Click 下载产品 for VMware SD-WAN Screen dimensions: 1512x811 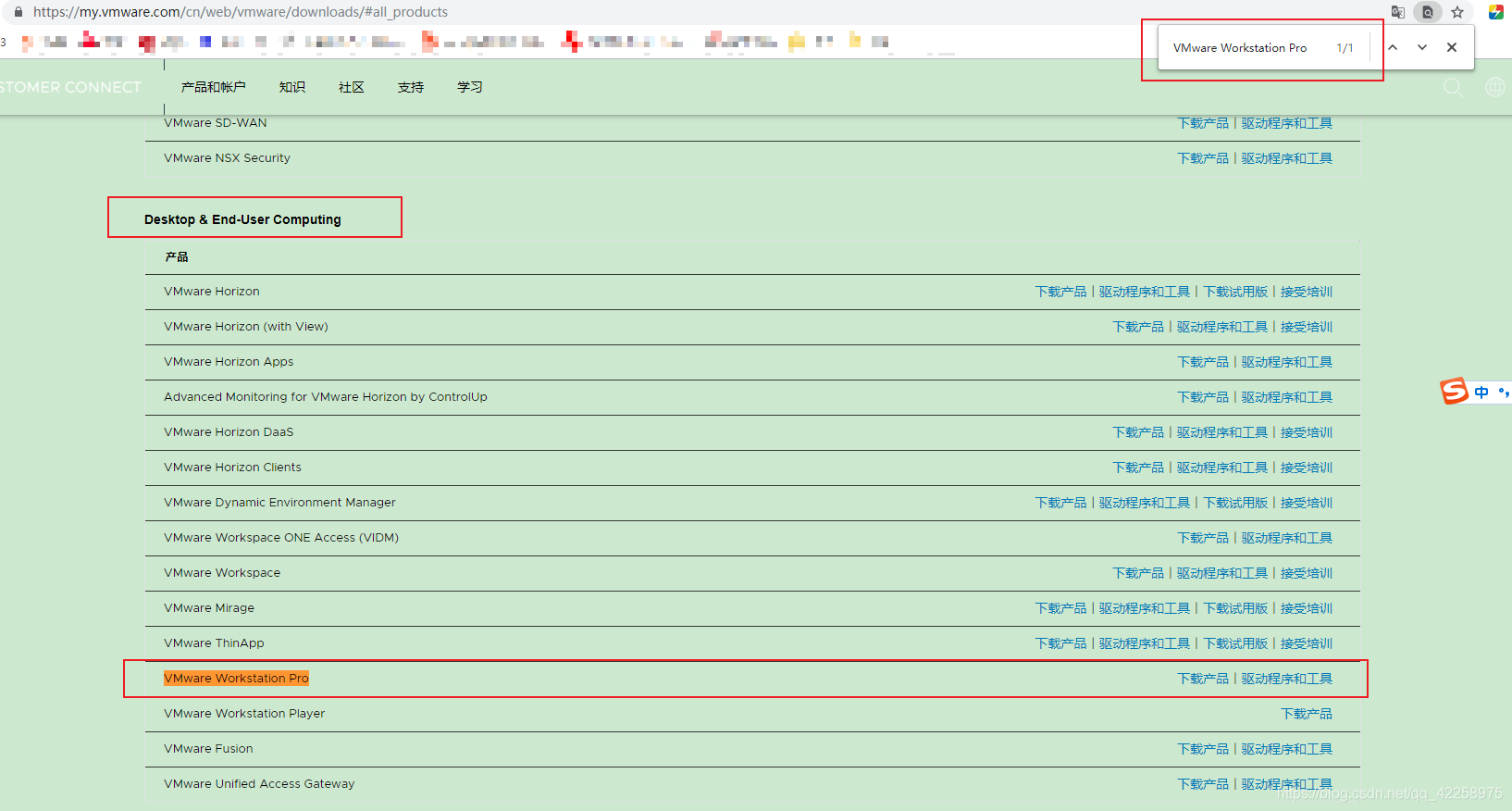point(1203,123)
